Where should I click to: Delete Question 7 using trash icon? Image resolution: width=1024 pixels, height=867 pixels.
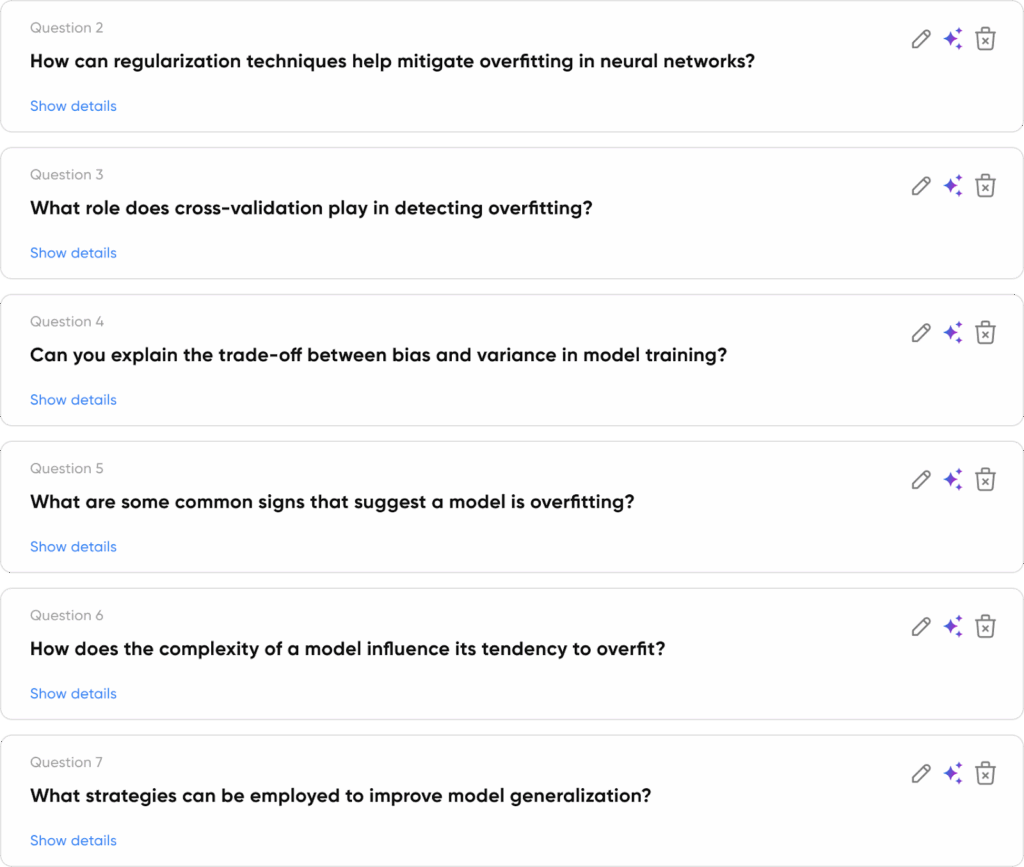pyautogui.click(x=985, y=774)
